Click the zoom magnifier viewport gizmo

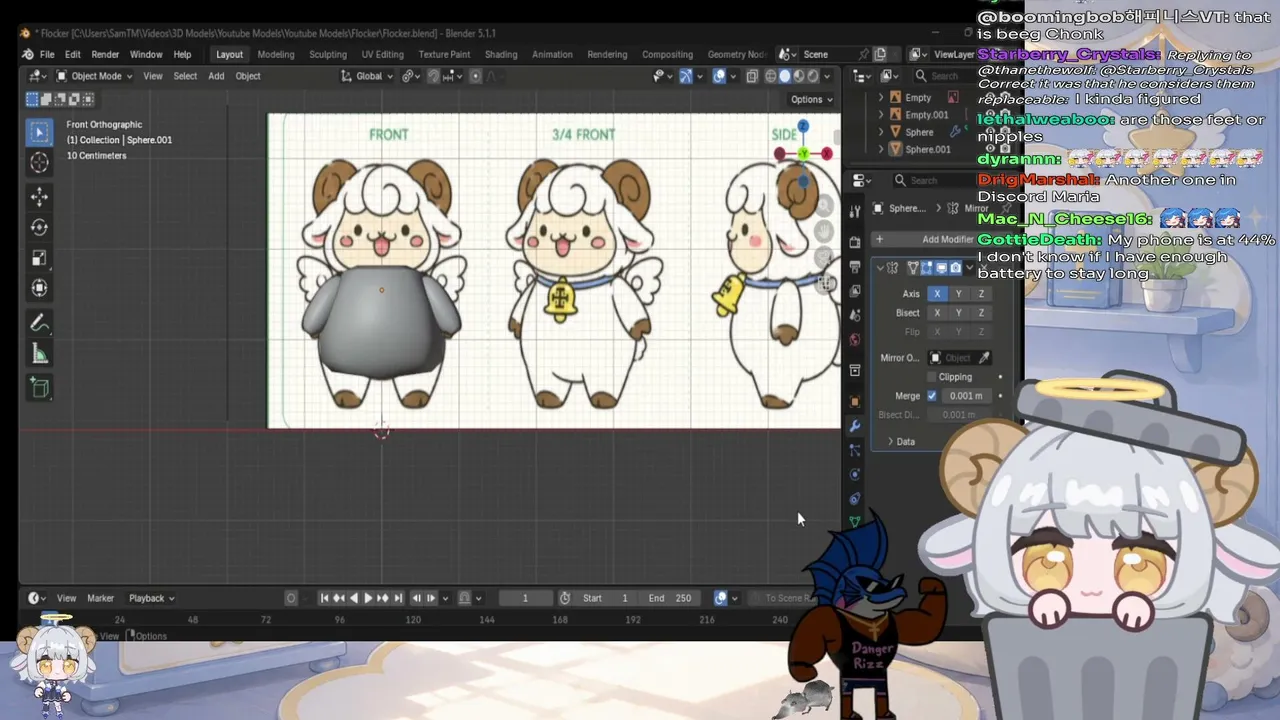824,207
